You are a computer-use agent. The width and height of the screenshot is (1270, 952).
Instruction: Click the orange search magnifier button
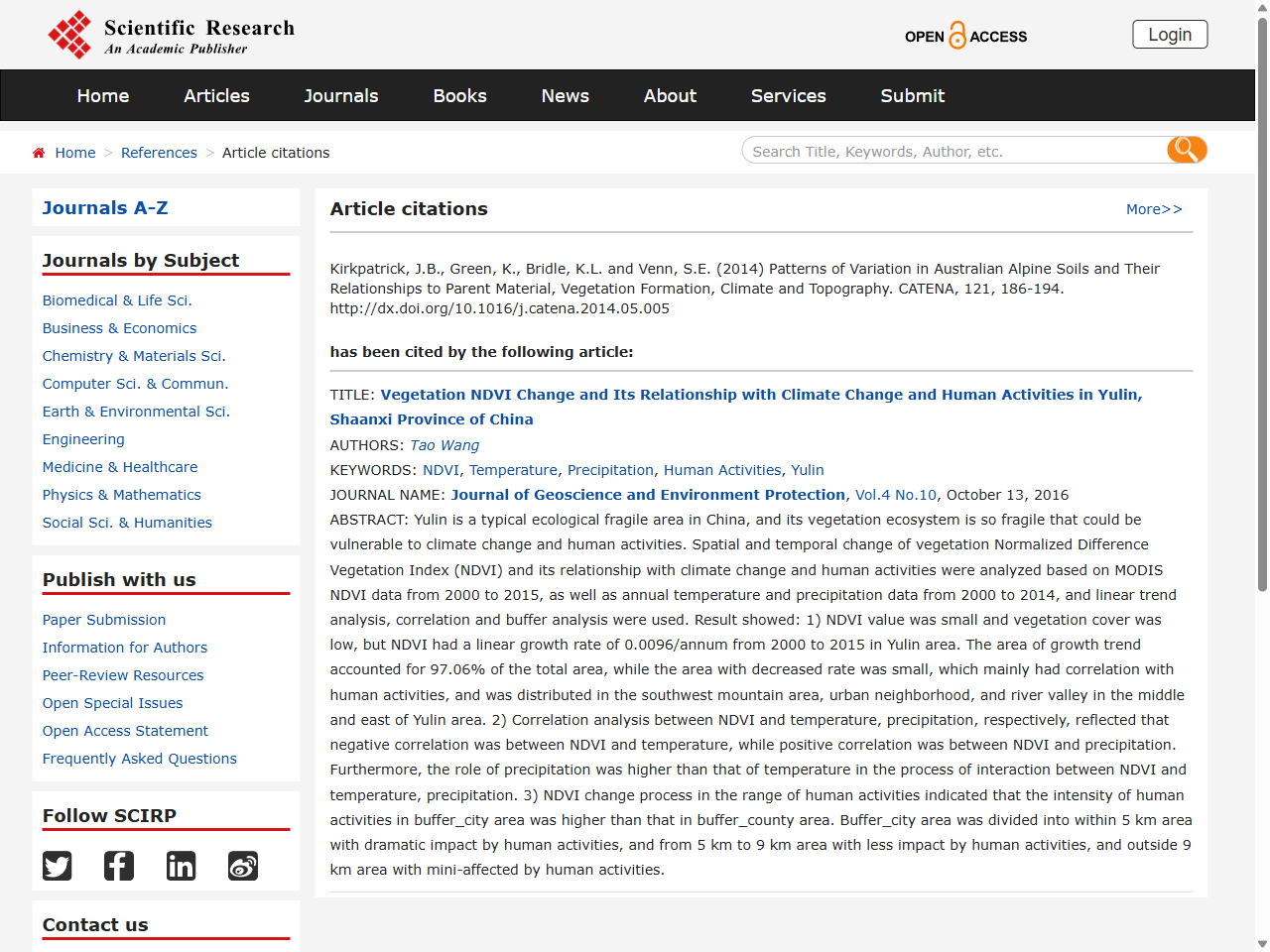coord(1186,151)
